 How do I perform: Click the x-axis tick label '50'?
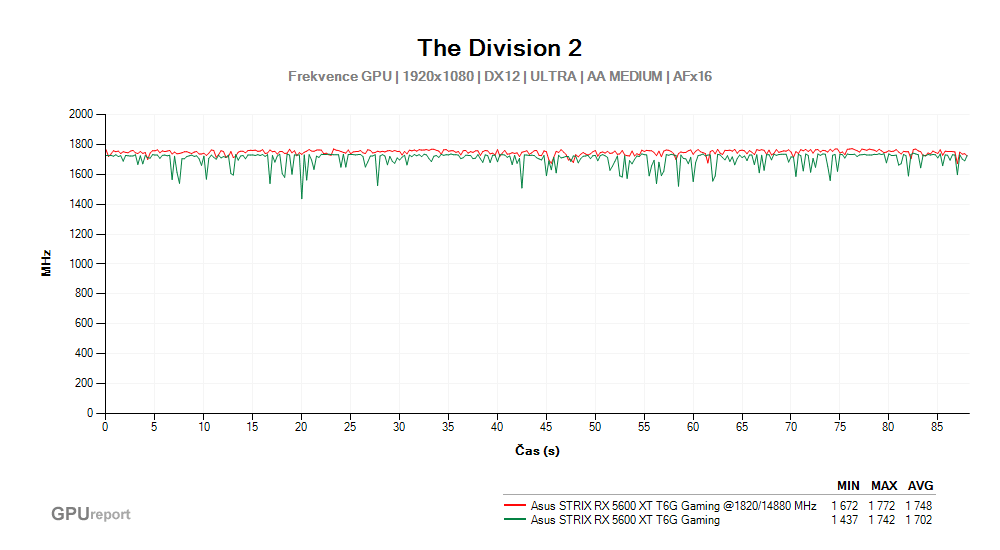595,427
